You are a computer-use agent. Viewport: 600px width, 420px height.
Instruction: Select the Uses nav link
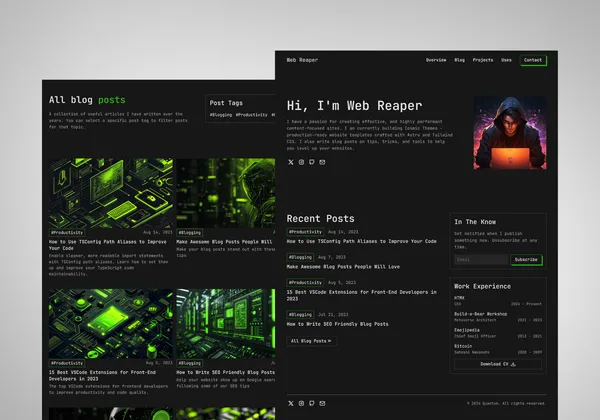coord(506,60)
